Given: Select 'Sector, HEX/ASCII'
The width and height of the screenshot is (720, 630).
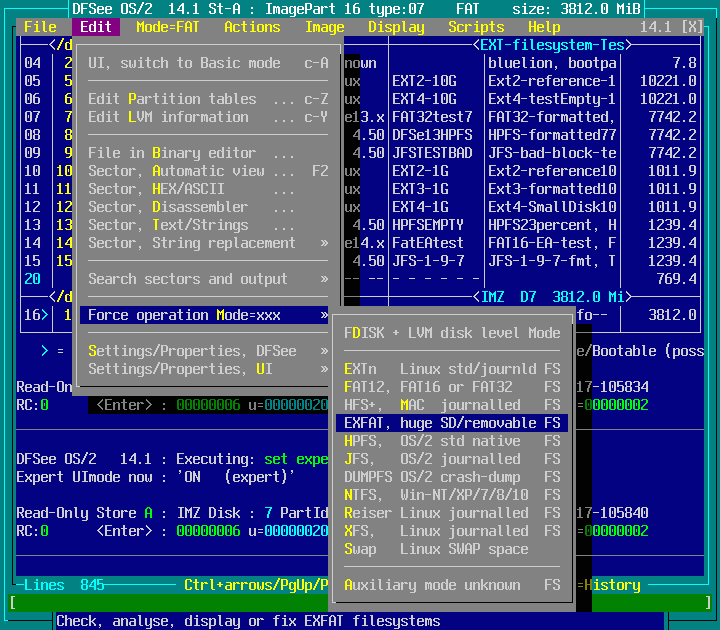Looking at the screenshot, I should click(x=208, y=189).
